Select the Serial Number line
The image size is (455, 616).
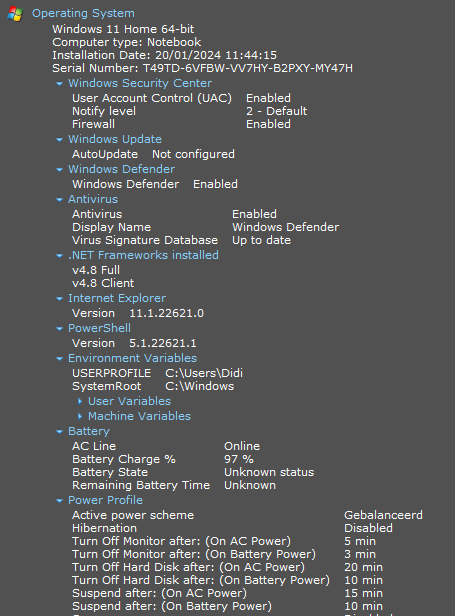click(202, 68)
